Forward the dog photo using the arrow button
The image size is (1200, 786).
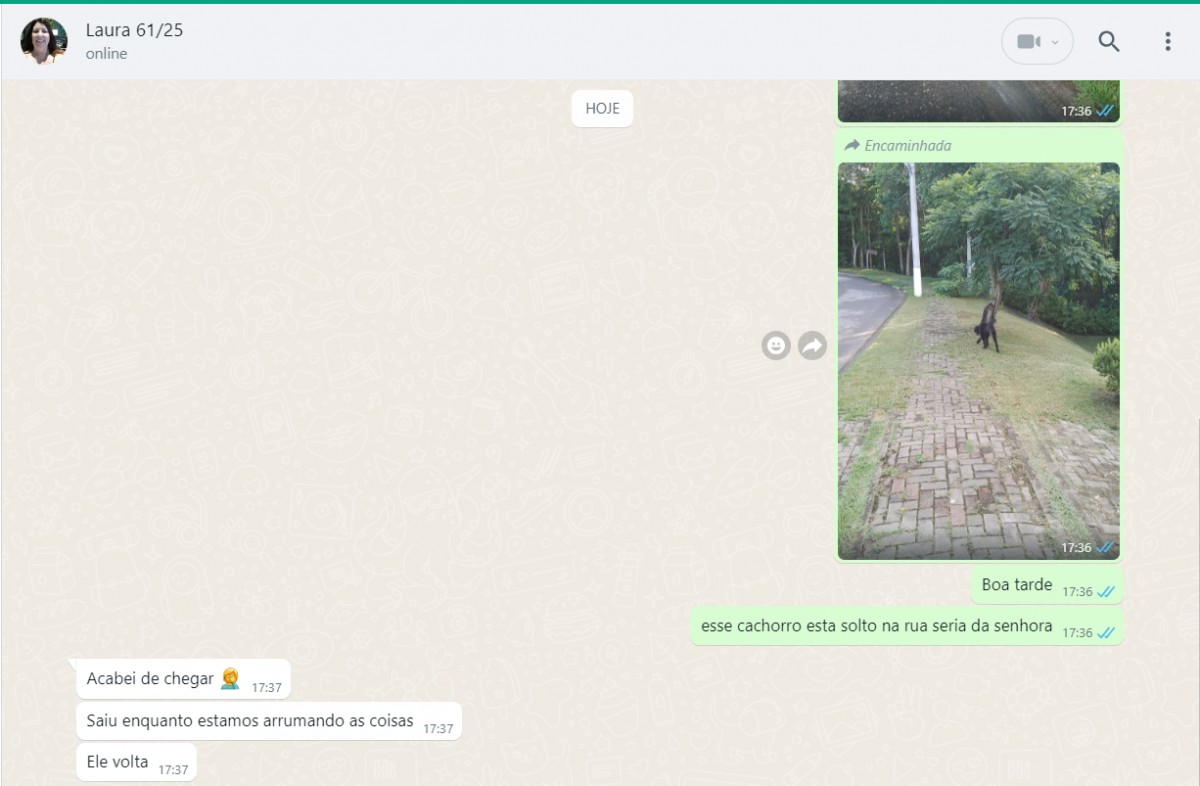pos(813,346)
